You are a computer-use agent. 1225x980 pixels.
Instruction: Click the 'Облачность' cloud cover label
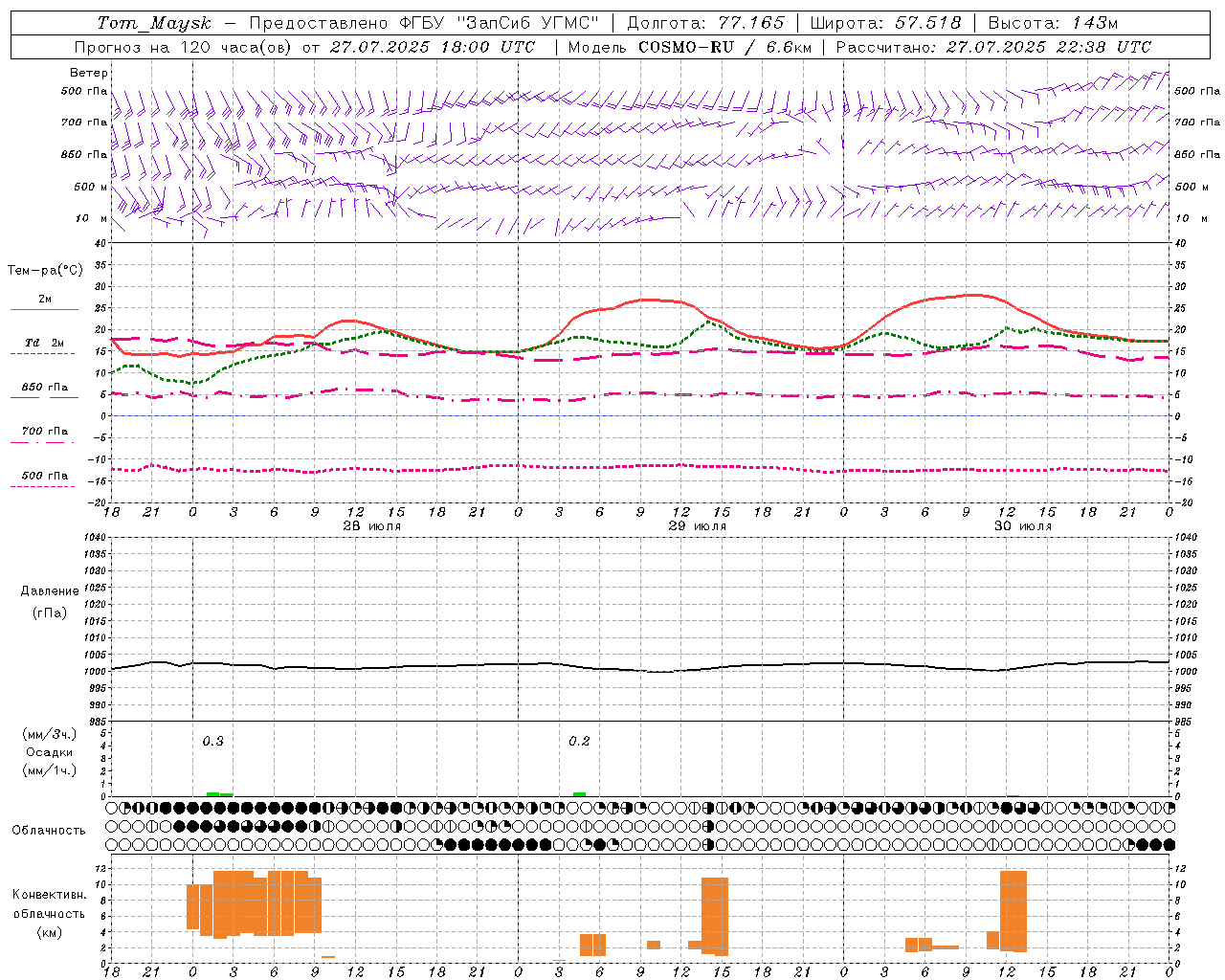[49, 830]
